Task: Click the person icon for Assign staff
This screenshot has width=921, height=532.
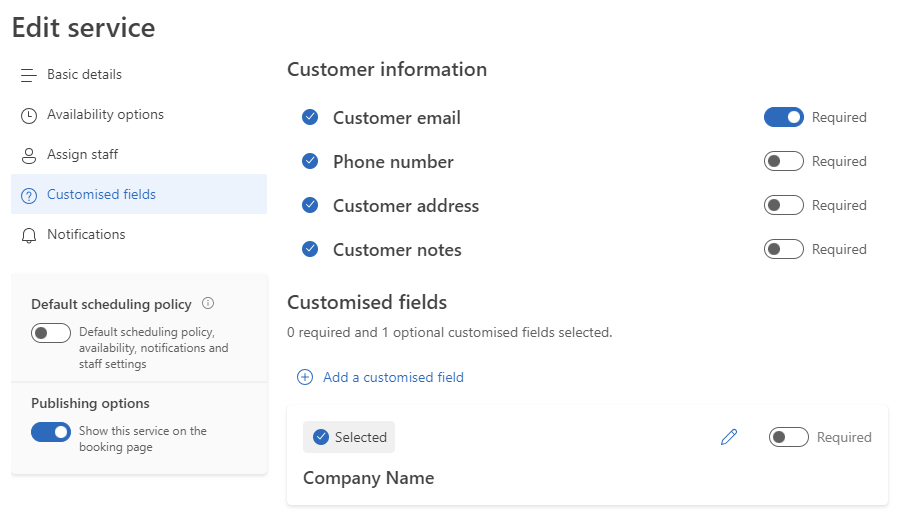Action: coord(29,155)
